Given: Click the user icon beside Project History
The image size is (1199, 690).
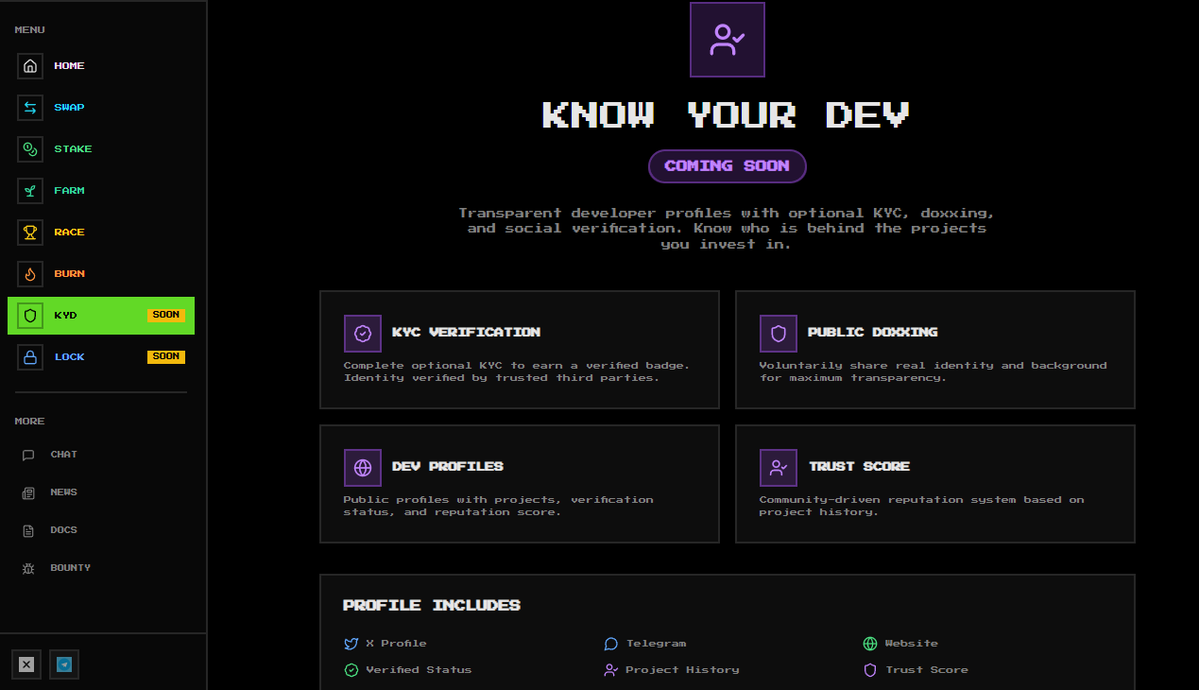Looking at the screenshot, I should [610, 670].
